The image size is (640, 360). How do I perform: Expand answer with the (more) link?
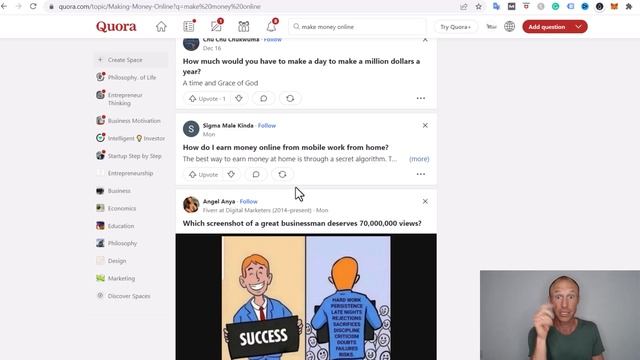click(x=419, y=159)
